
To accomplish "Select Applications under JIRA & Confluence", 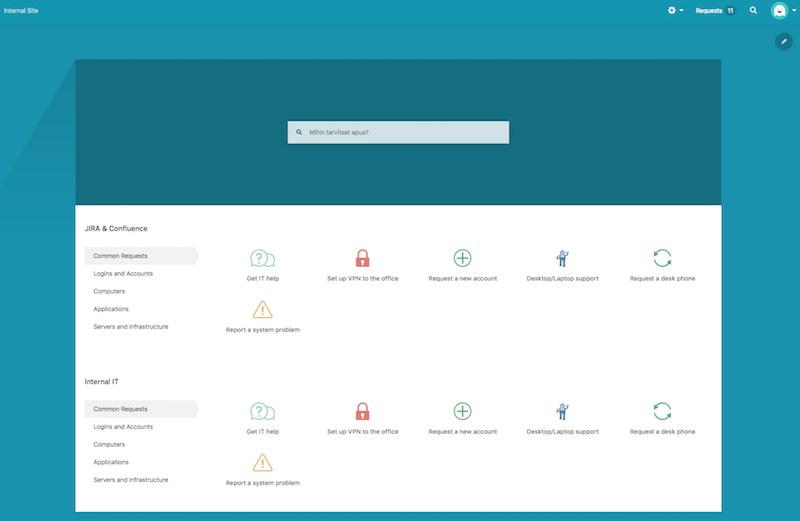I will click(111, 309).
